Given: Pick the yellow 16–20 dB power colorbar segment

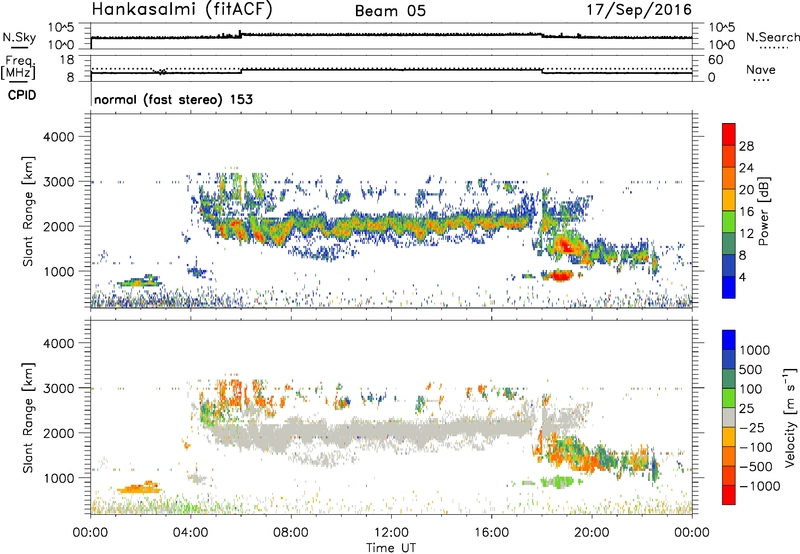Looking at the screenshot, I should coord(729,200).
